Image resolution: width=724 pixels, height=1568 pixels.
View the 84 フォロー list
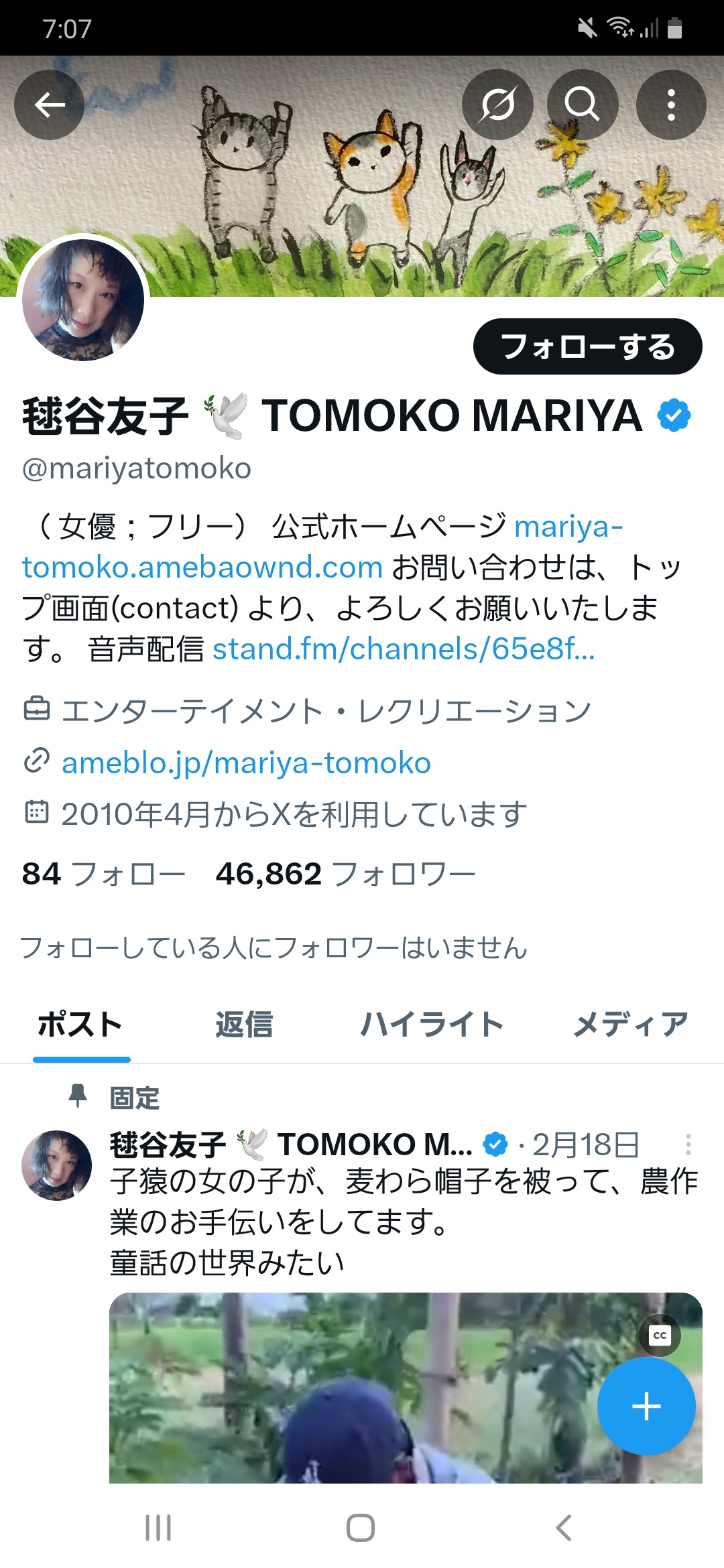click(103, 874)
